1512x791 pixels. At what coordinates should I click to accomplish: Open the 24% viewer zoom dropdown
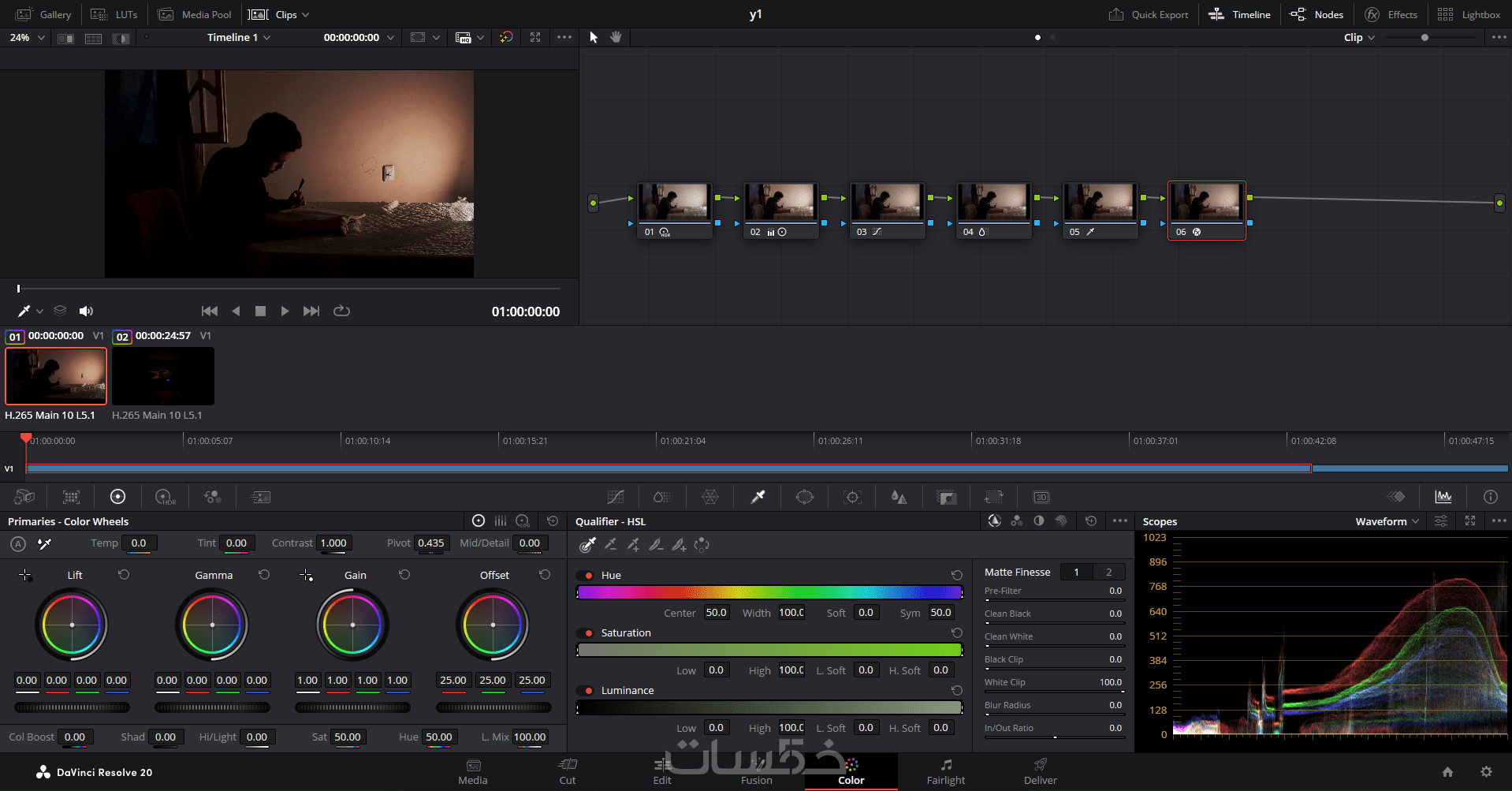pos(28,37)
